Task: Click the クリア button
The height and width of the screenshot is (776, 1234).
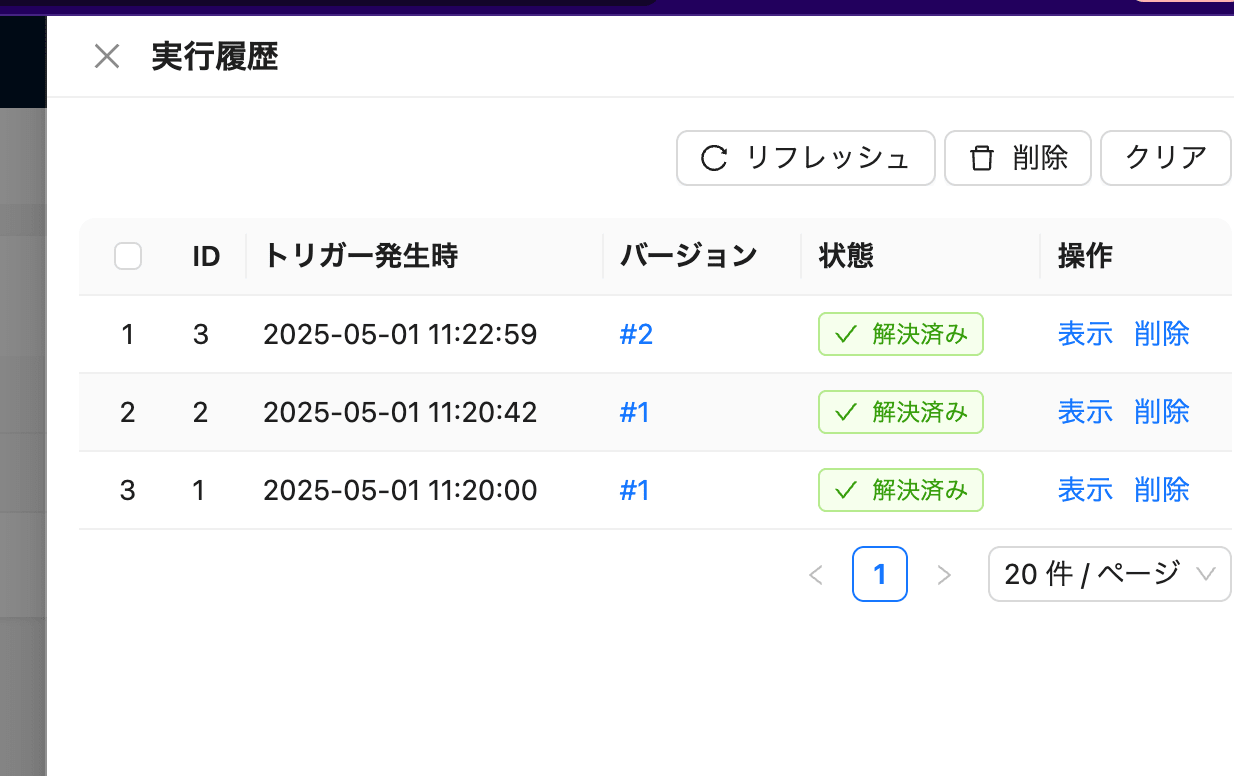Action: pos(1166,158)
